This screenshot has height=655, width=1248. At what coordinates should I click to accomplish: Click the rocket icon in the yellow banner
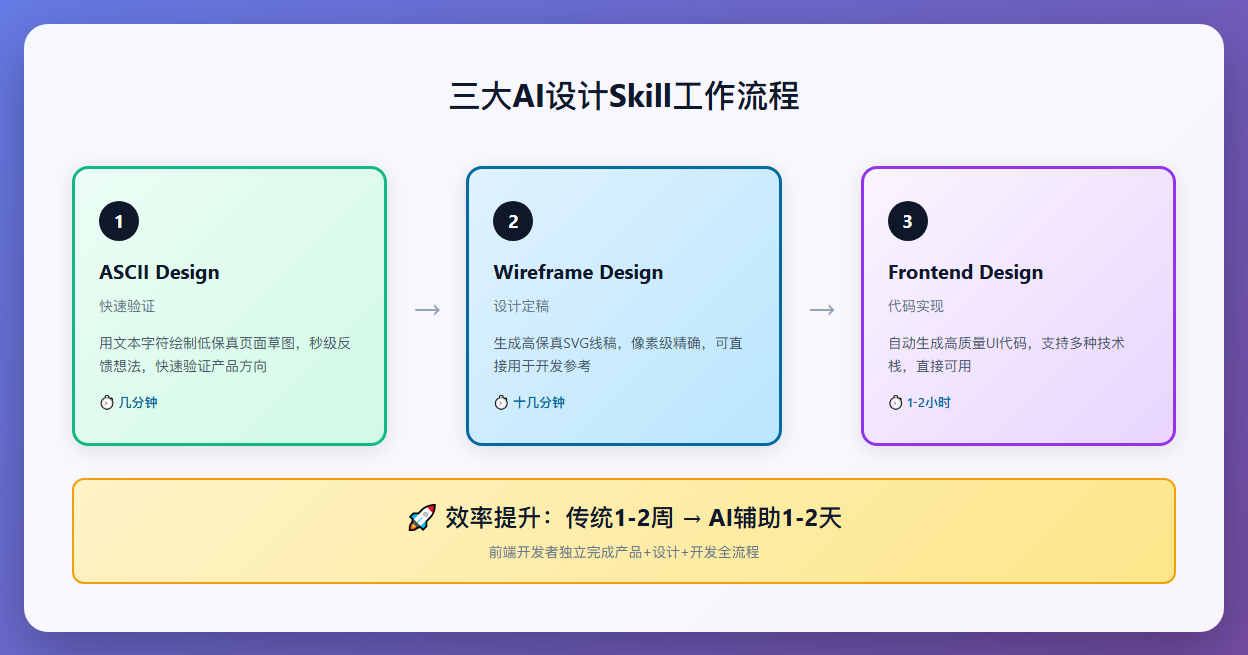click(x=421, y=518)
